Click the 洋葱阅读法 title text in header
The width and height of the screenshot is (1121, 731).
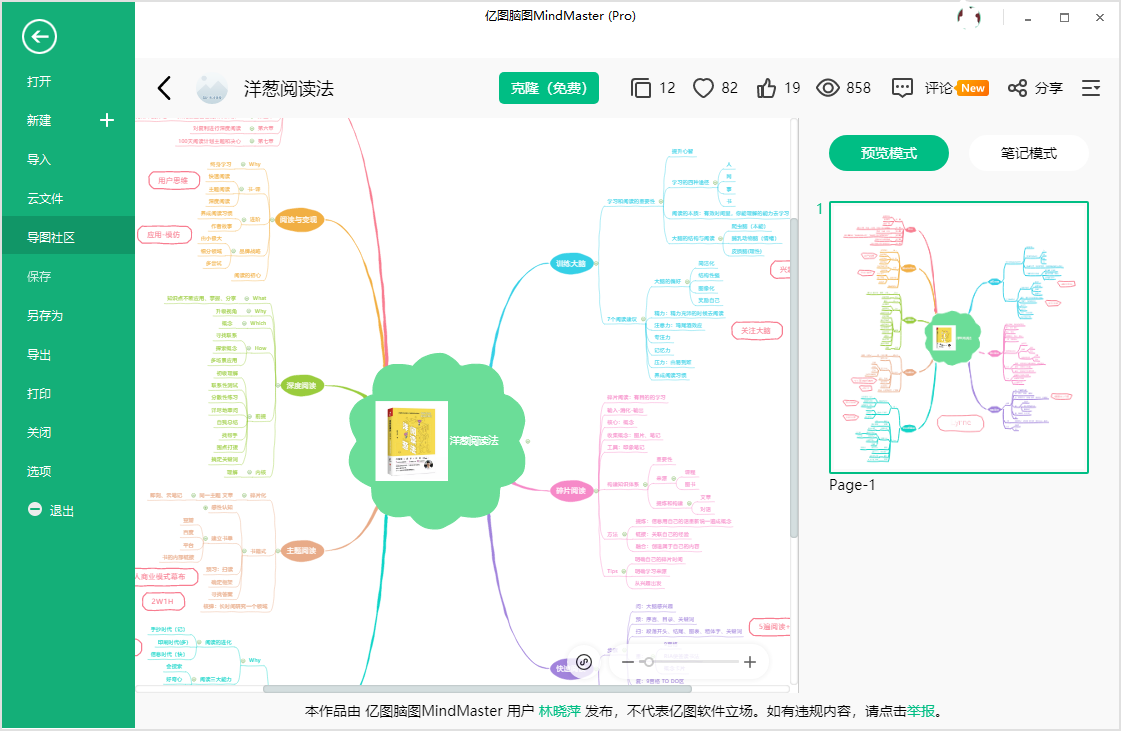tap(289, 89)
